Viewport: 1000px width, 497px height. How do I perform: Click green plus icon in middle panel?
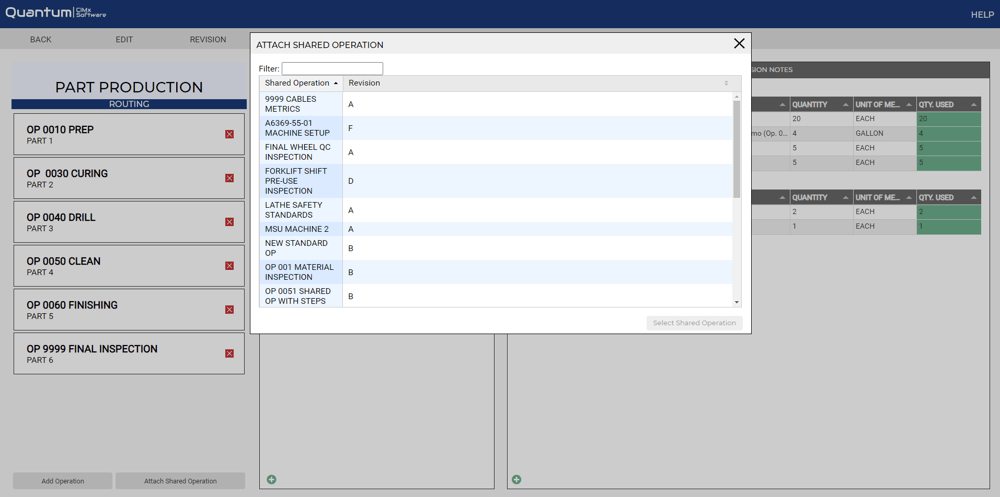tap(271, 480)
